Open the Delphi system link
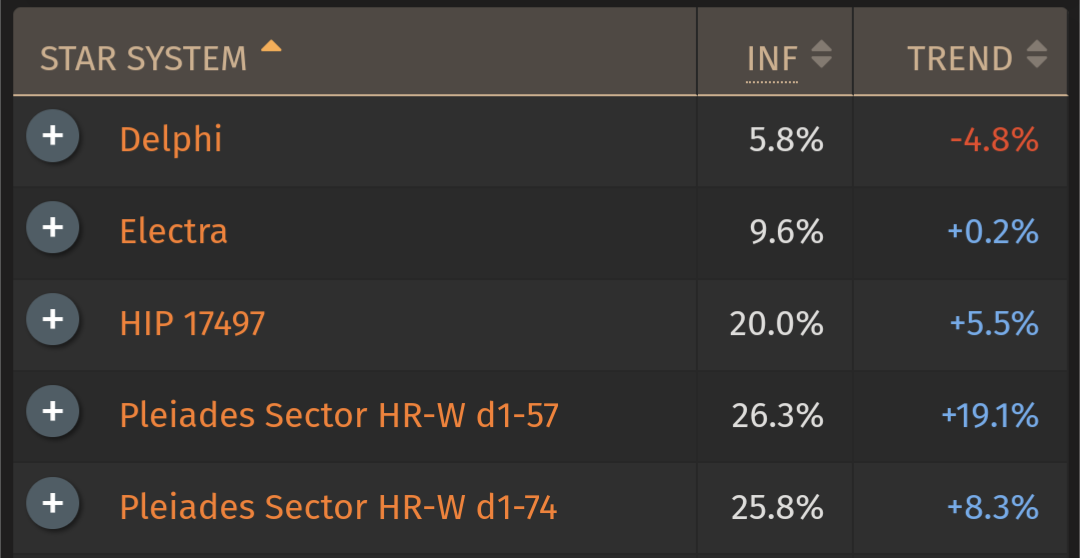The image size is (1080, 558). [171, 140]
